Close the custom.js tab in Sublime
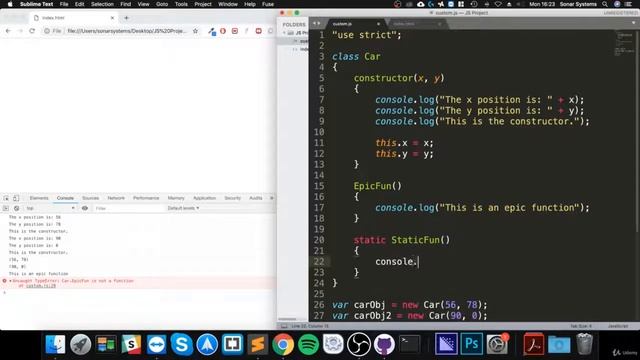640x360 pixels. coord(378,24)
